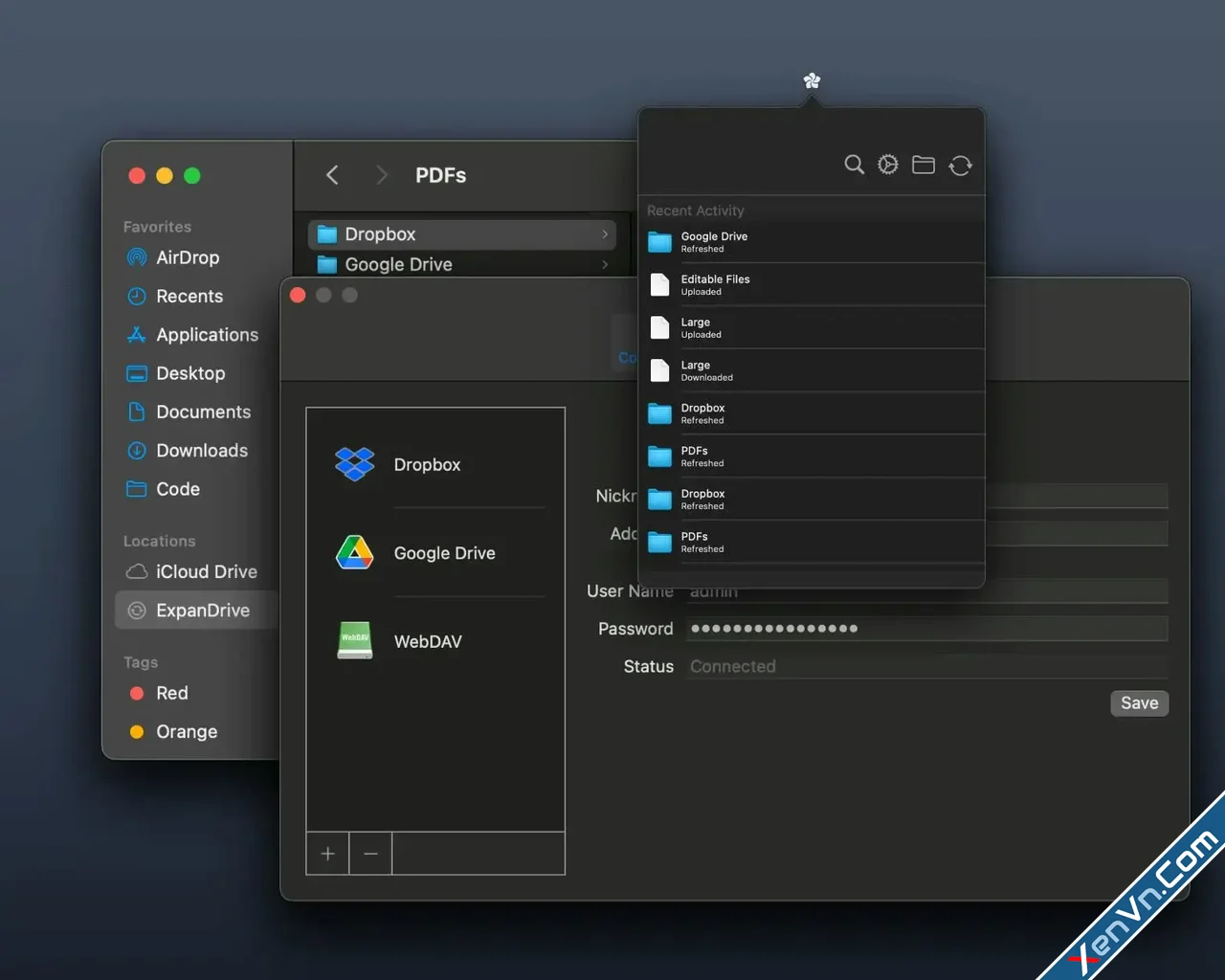
Task: Click the User Name field
Action: point(927,591)
